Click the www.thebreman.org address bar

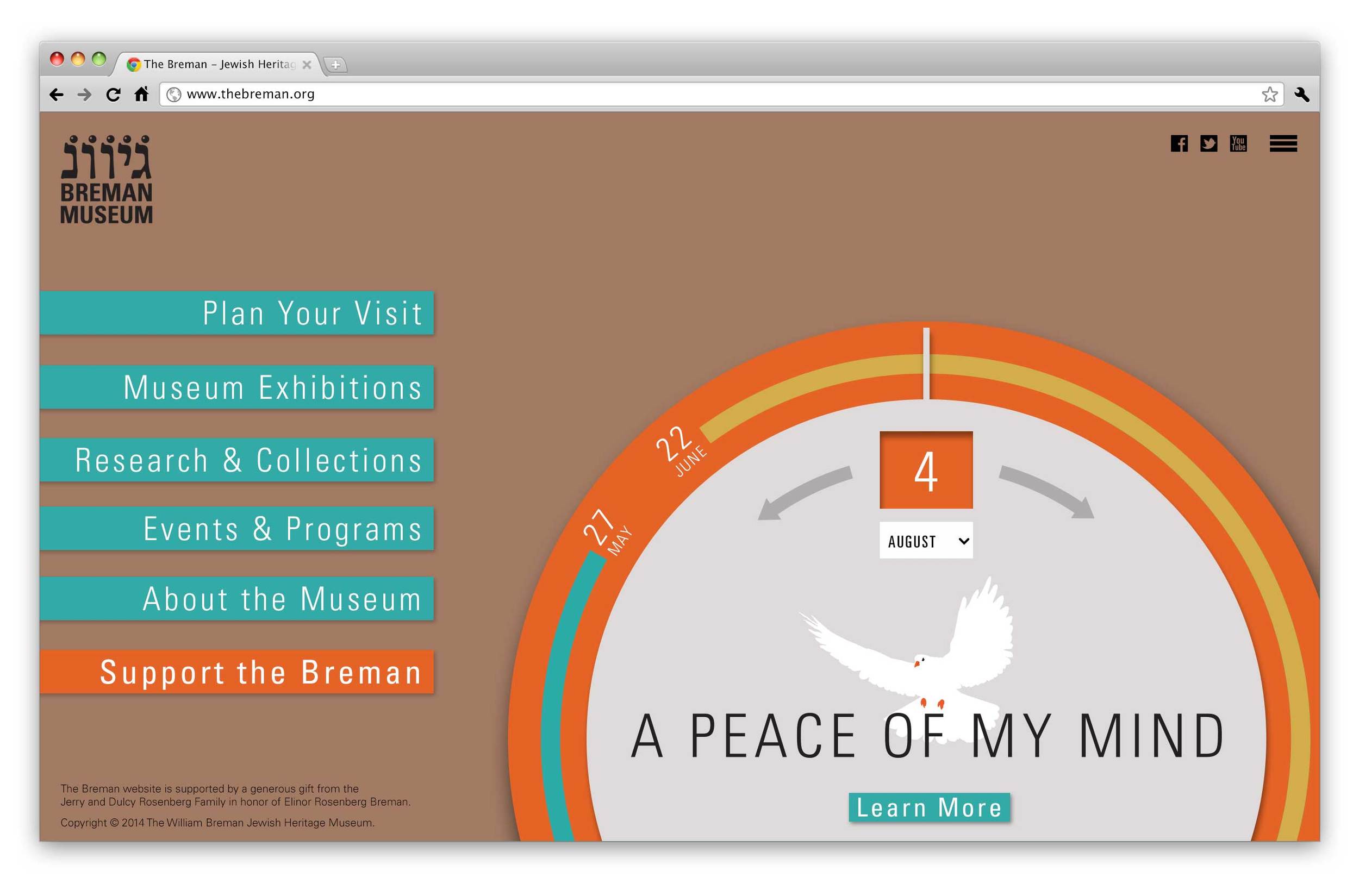(720, 95)
